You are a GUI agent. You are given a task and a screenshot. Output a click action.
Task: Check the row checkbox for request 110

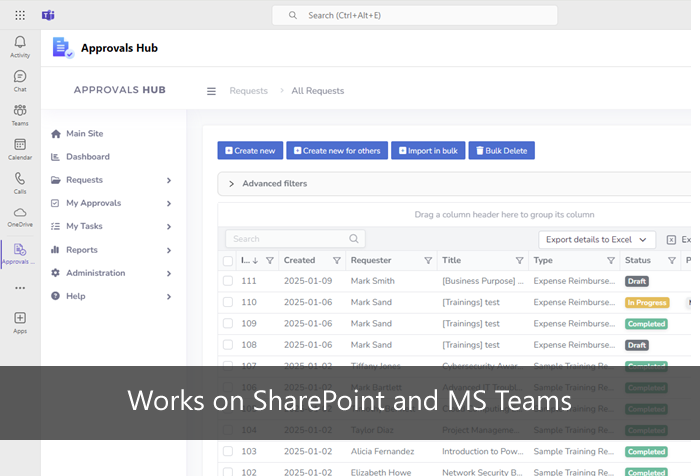coord(228,302)
